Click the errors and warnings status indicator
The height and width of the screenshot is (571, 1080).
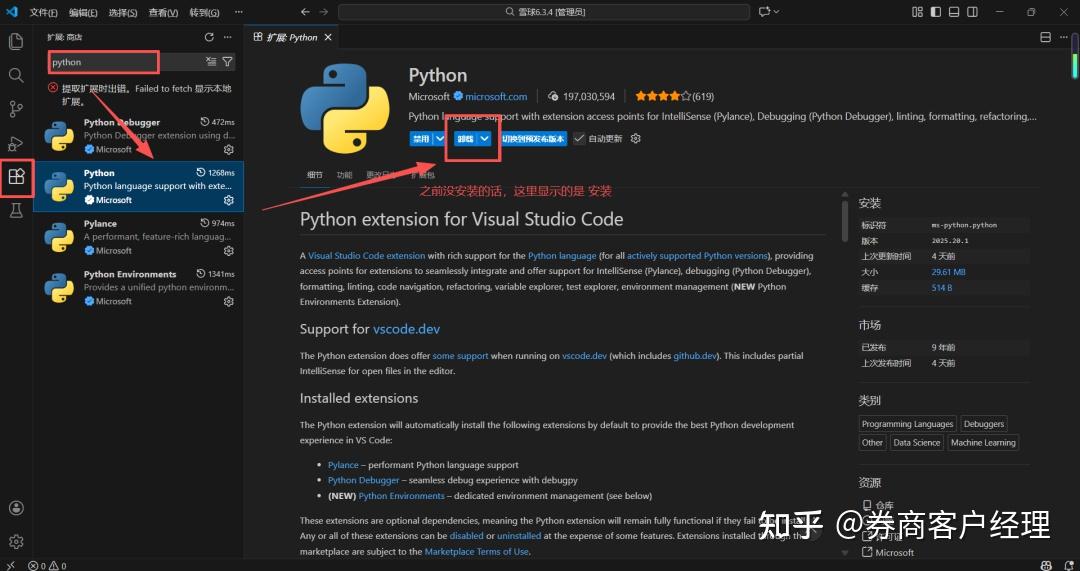pyautogui.click(x=48, y=565)
